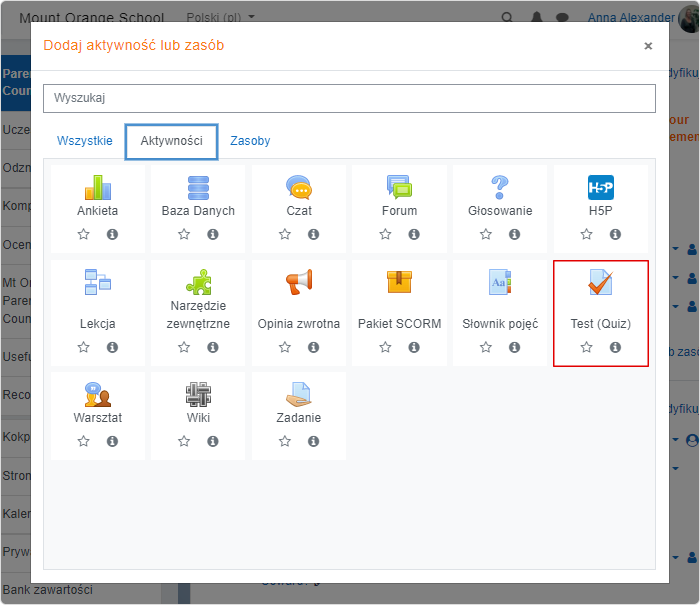Show info for Czat
The height and width of the screenshot is (605, 700).
tap(313, 234)
